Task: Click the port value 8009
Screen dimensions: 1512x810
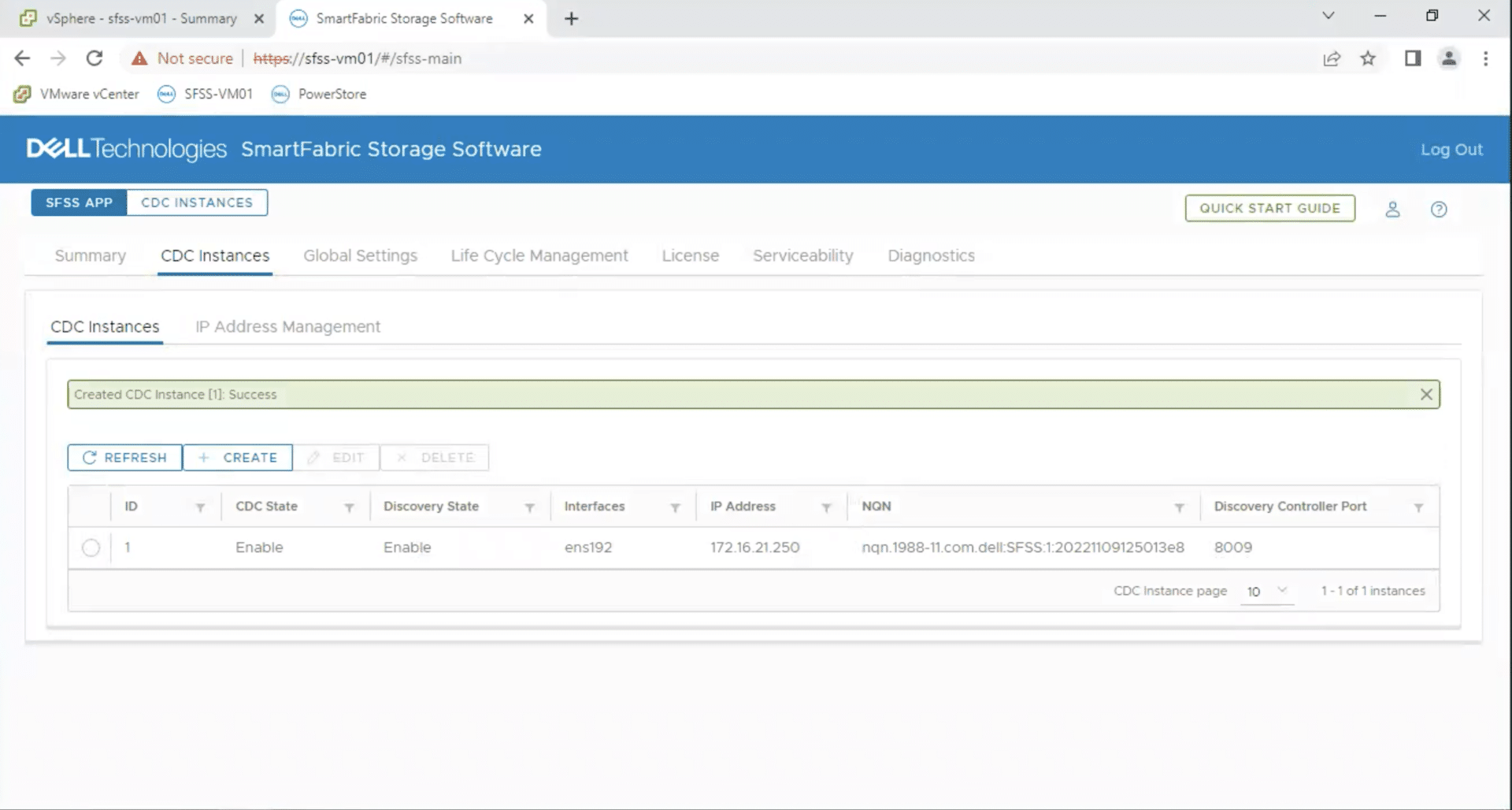Action: (1233, 548)
